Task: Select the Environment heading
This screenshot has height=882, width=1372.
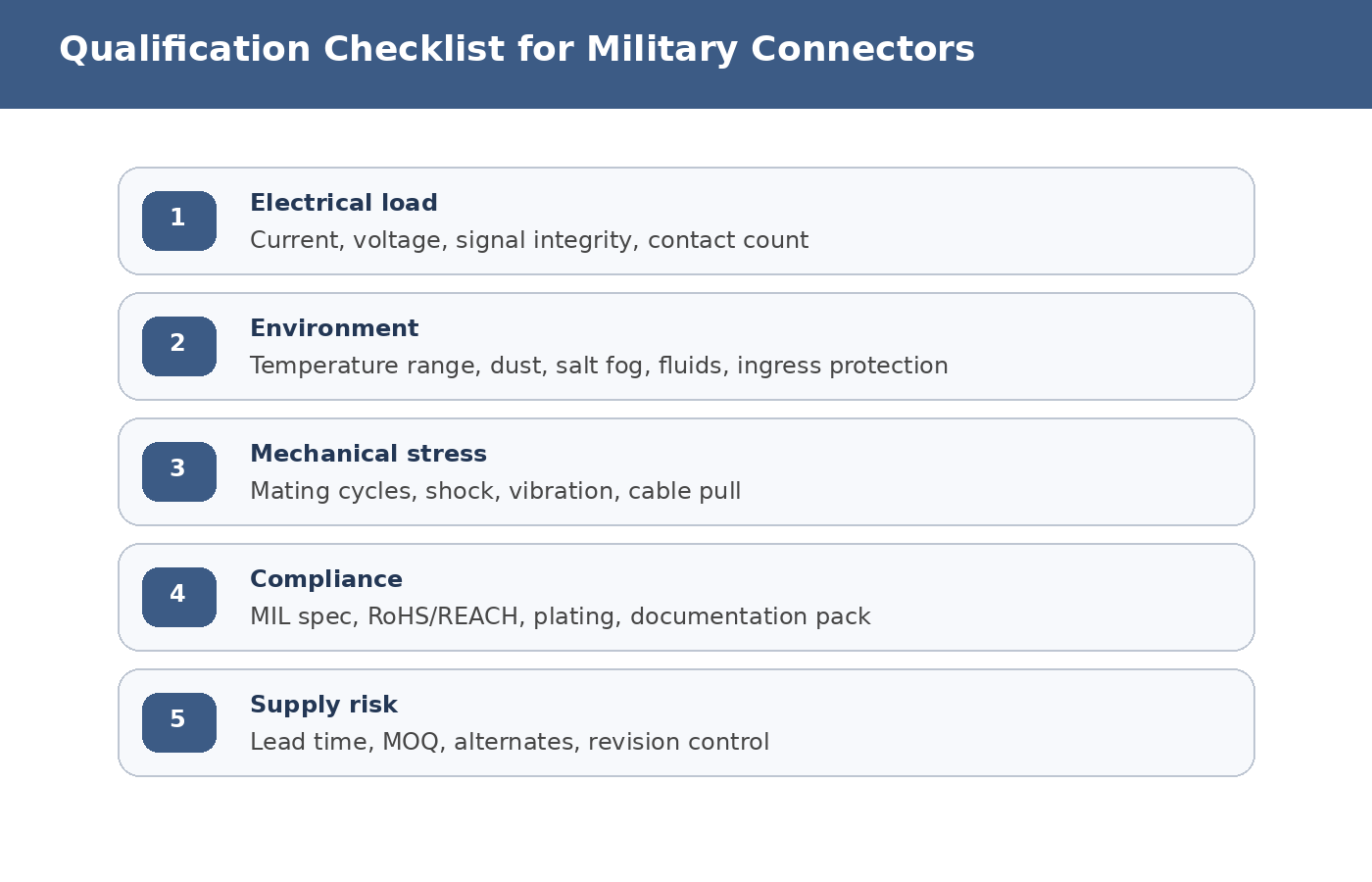Action: 334,329
